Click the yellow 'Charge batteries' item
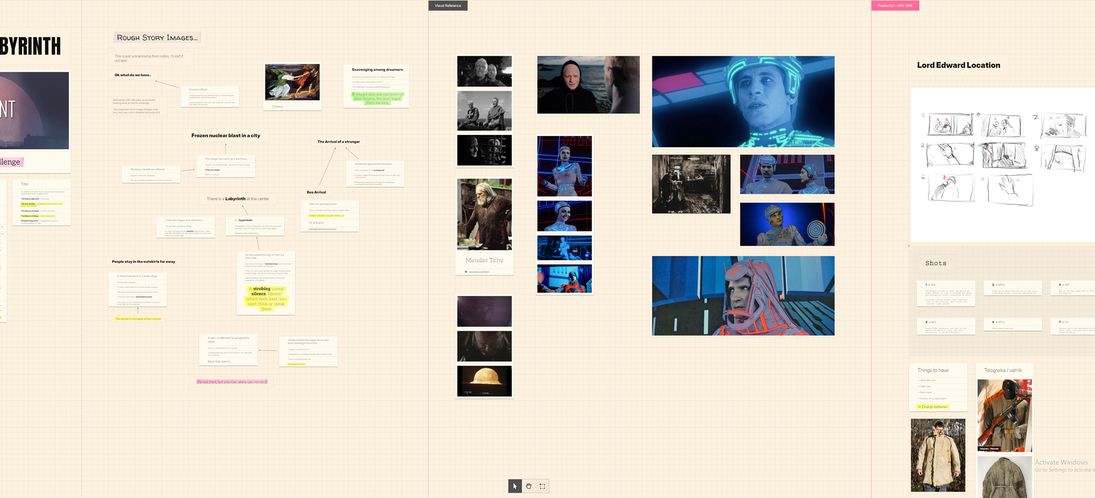Viewport: 1095px width, 498px height. pyautogui.click(x=933, y=407)
